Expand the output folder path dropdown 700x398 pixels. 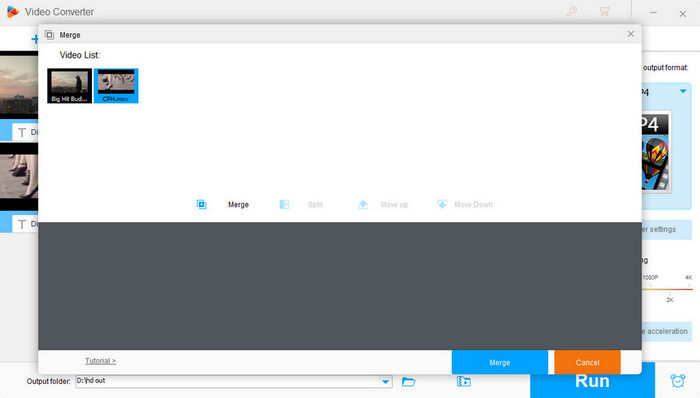[385, 381]
